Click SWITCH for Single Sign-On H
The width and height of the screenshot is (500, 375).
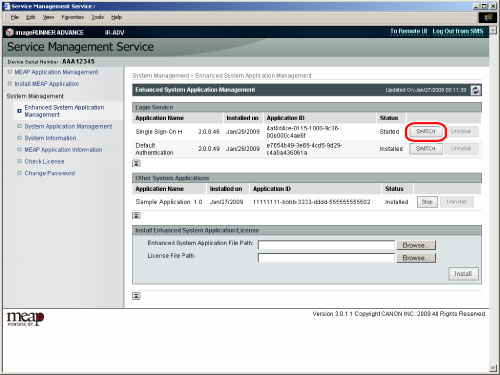click(x=426, y=131)
